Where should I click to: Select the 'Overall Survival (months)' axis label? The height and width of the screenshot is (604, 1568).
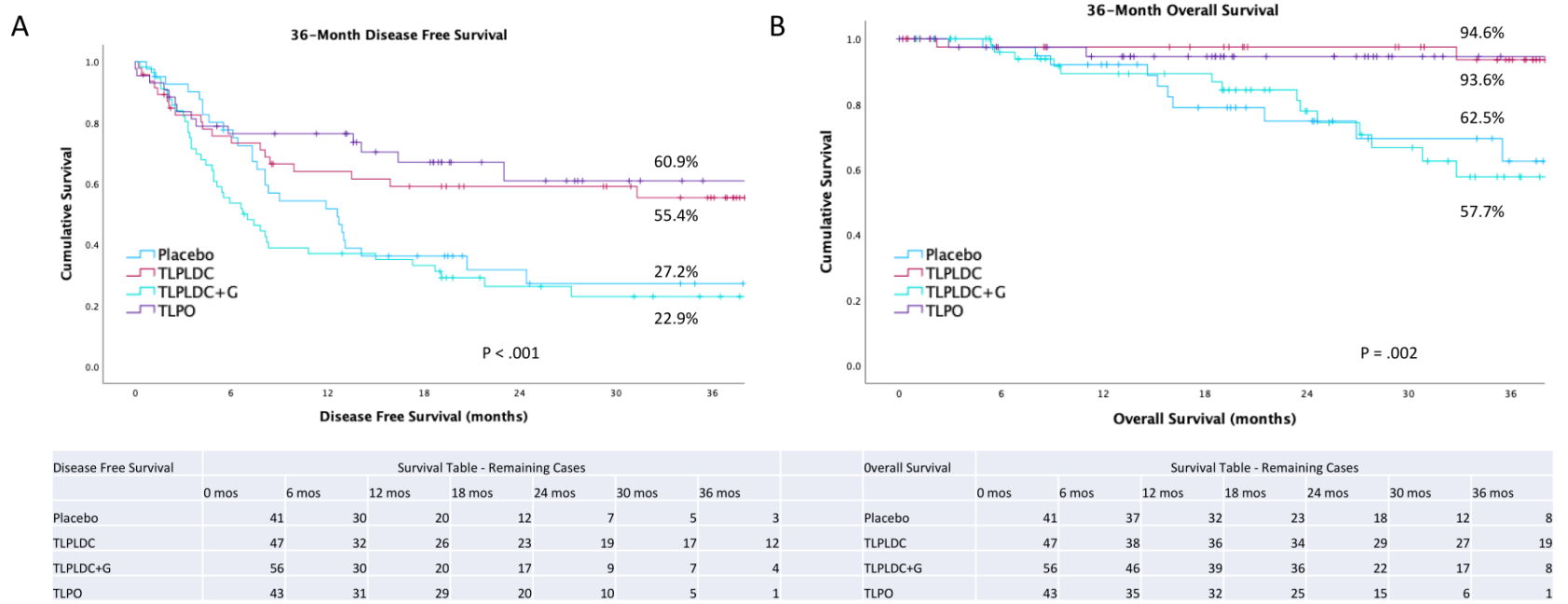pyautogui.click(x=1204, y=419)
